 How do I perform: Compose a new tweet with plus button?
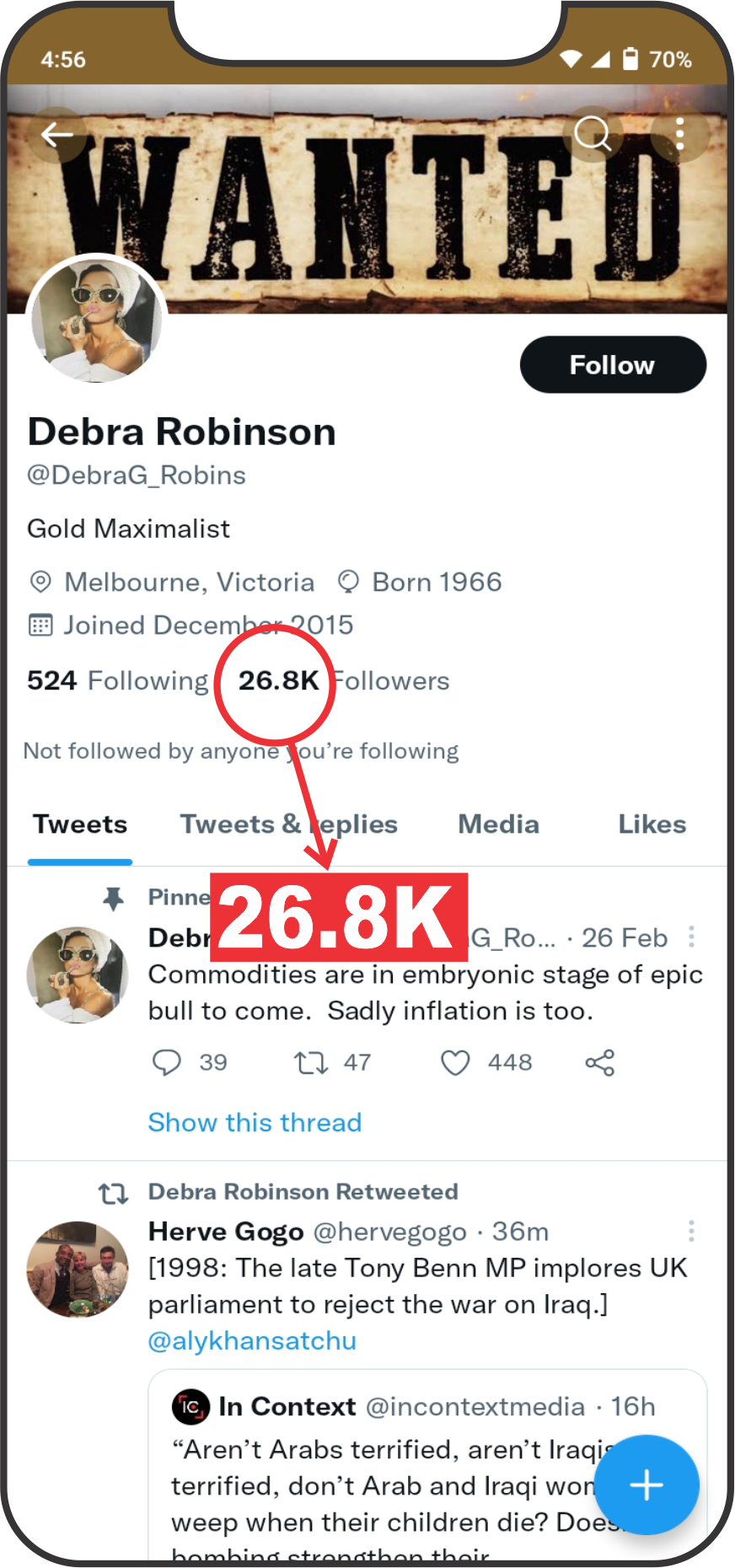click(x=646, y=1485)
